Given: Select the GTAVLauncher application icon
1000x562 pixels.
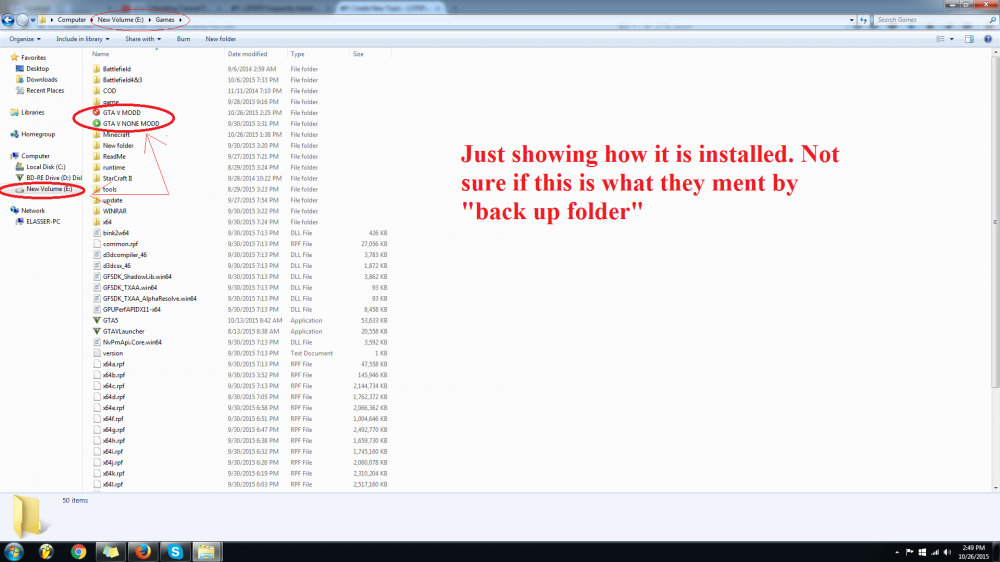Looking at the screenshot, I should click(96, 331).
